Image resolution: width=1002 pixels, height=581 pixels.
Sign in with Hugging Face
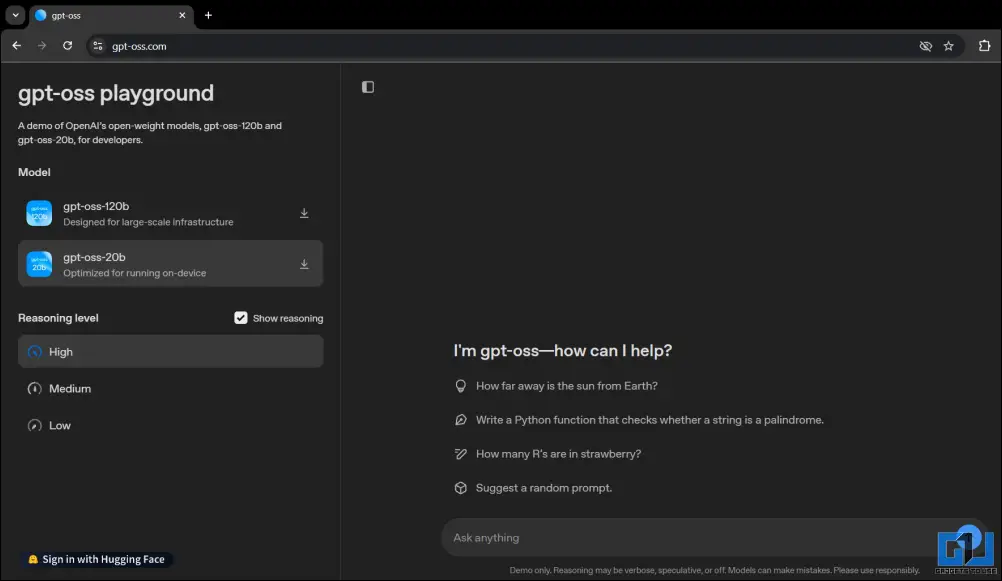(x=96, y=559)
